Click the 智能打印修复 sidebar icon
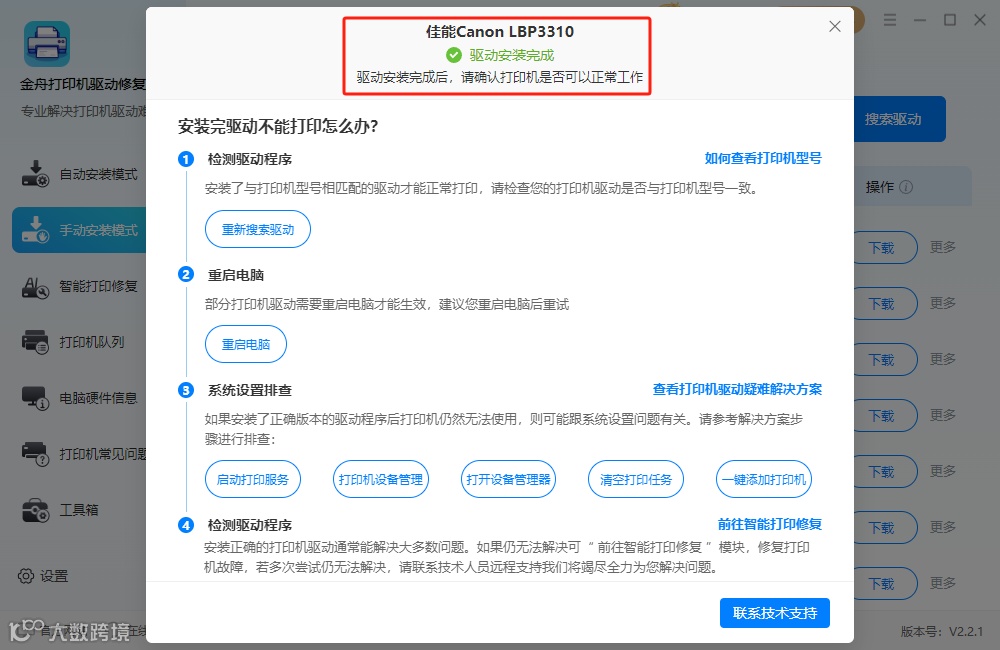Viewport: 1000px width, 650px height. coord(35,286)
